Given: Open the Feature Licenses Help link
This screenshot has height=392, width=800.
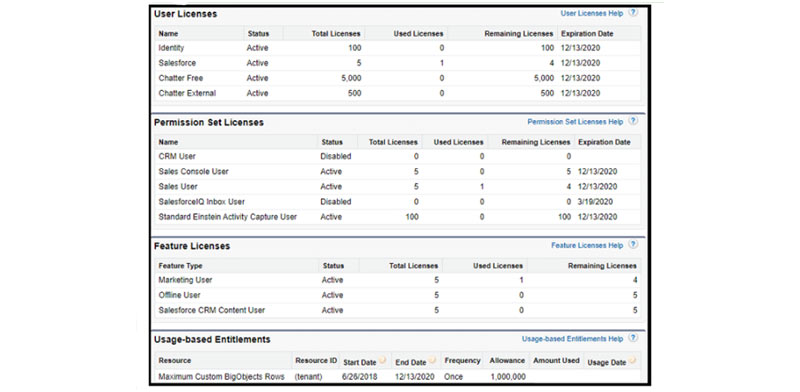Looking at the screenshot, I should pyautogui.click(x=587, y=246).
